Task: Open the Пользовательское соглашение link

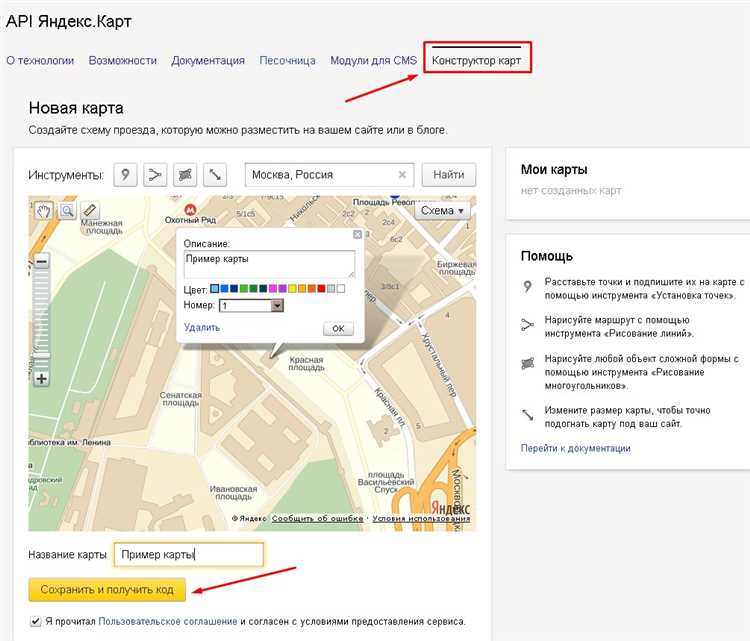Action: tap(168, 621)
